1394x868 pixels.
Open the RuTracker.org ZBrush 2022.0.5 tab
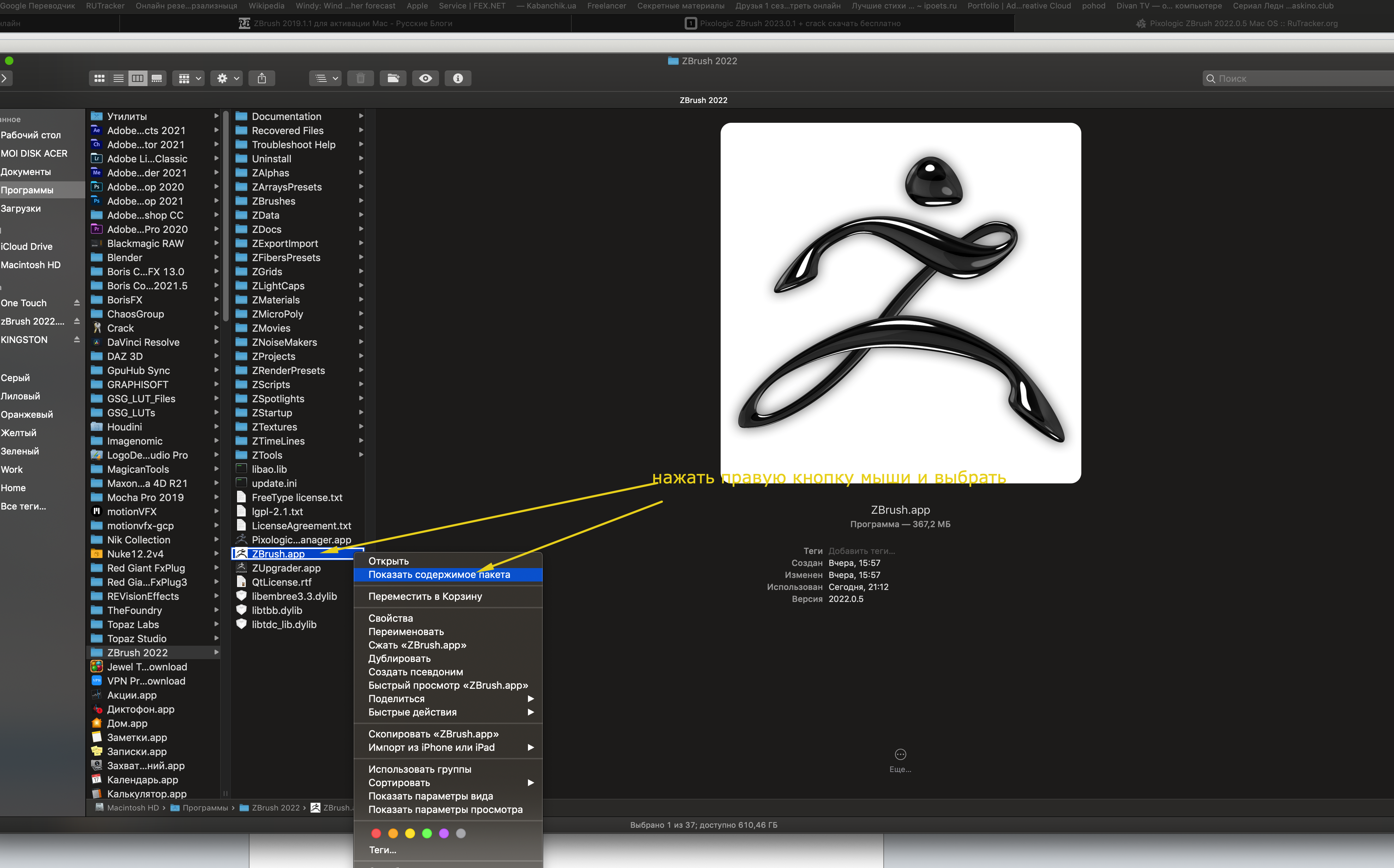click(1237, 24)
